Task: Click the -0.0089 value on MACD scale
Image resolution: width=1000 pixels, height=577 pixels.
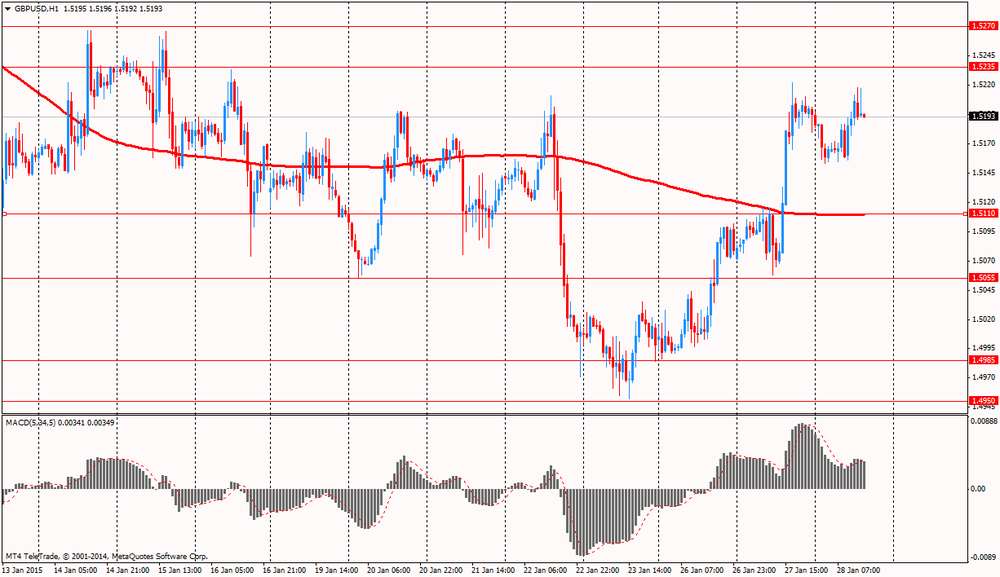Action: [x=983, y=557]
